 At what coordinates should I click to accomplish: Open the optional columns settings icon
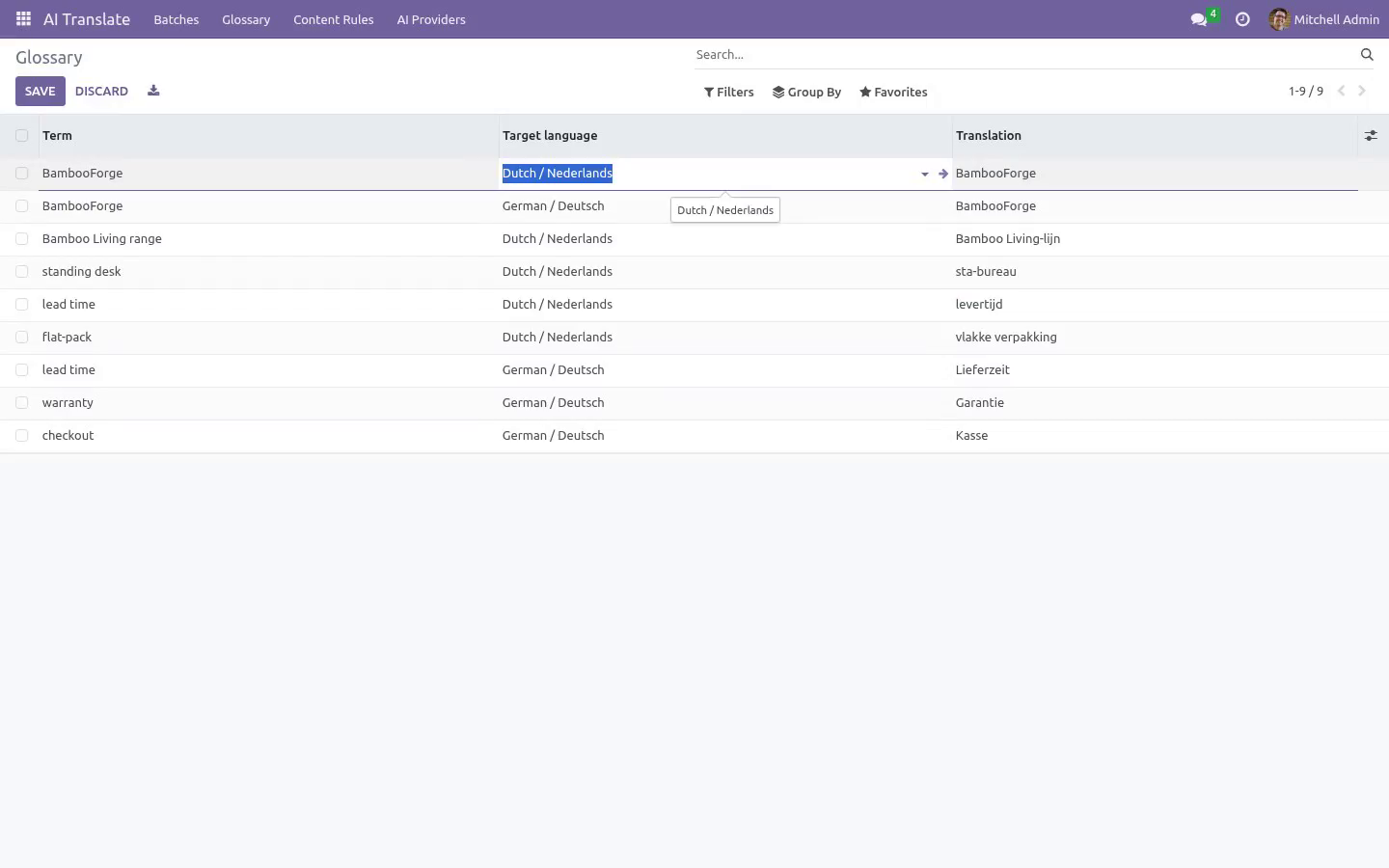click(x=1371, y=136)
